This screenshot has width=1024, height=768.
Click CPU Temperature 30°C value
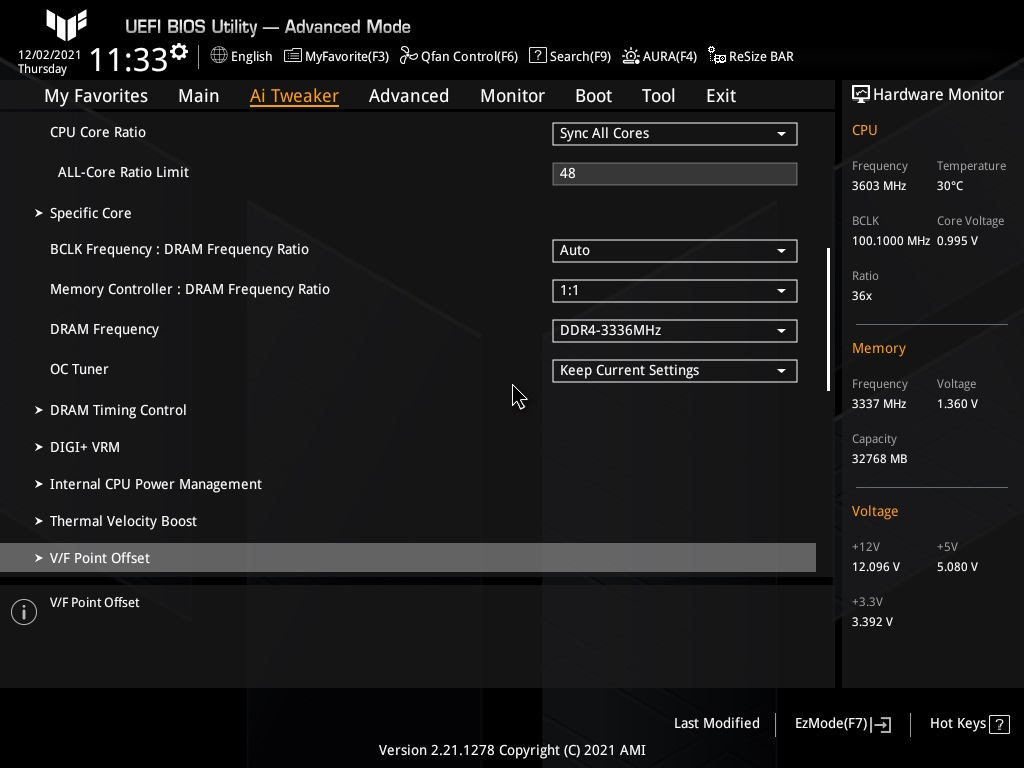(x=950, y=186)
